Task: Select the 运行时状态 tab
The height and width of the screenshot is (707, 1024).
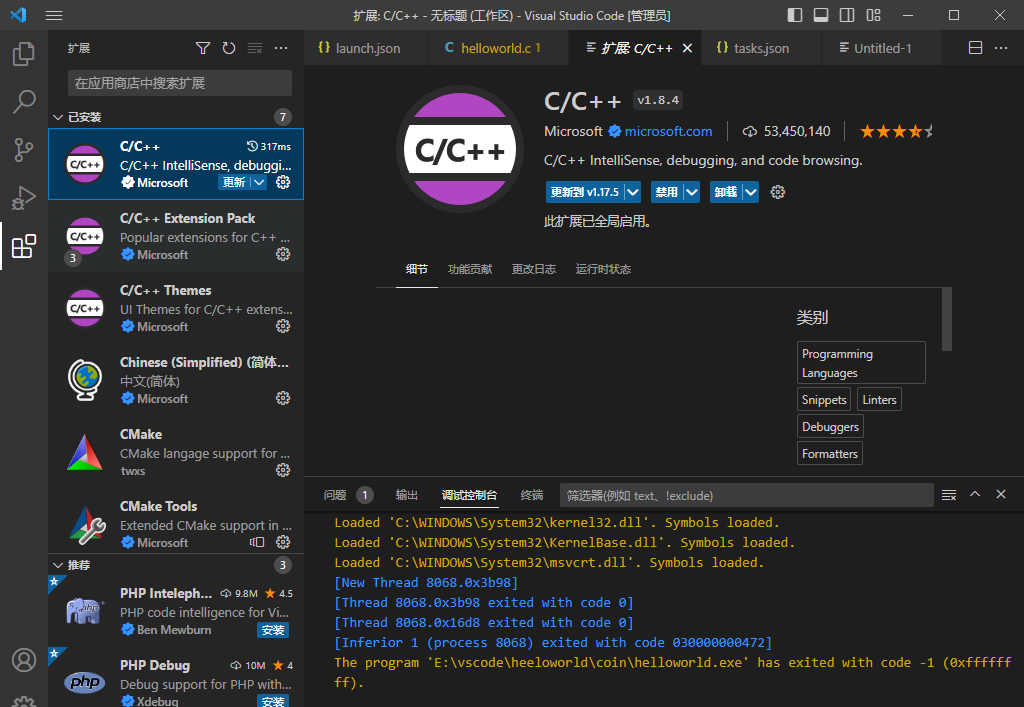Action: 603,269
